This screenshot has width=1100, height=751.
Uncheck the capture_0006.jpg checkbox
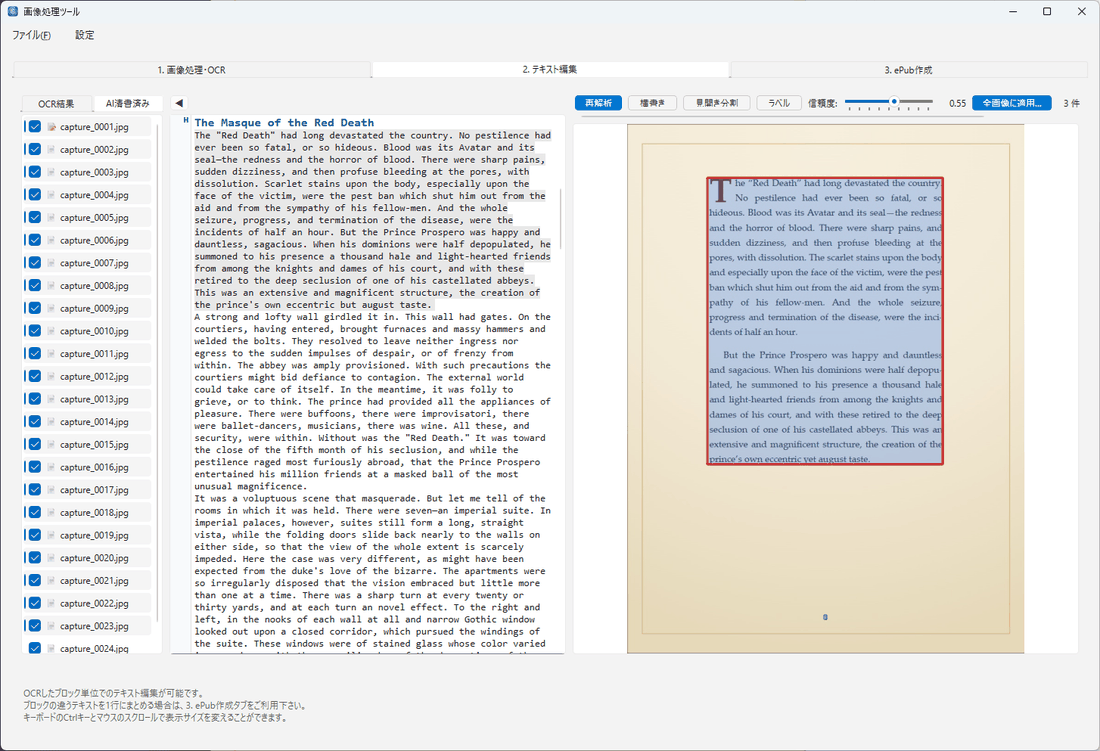coord(34,240)
